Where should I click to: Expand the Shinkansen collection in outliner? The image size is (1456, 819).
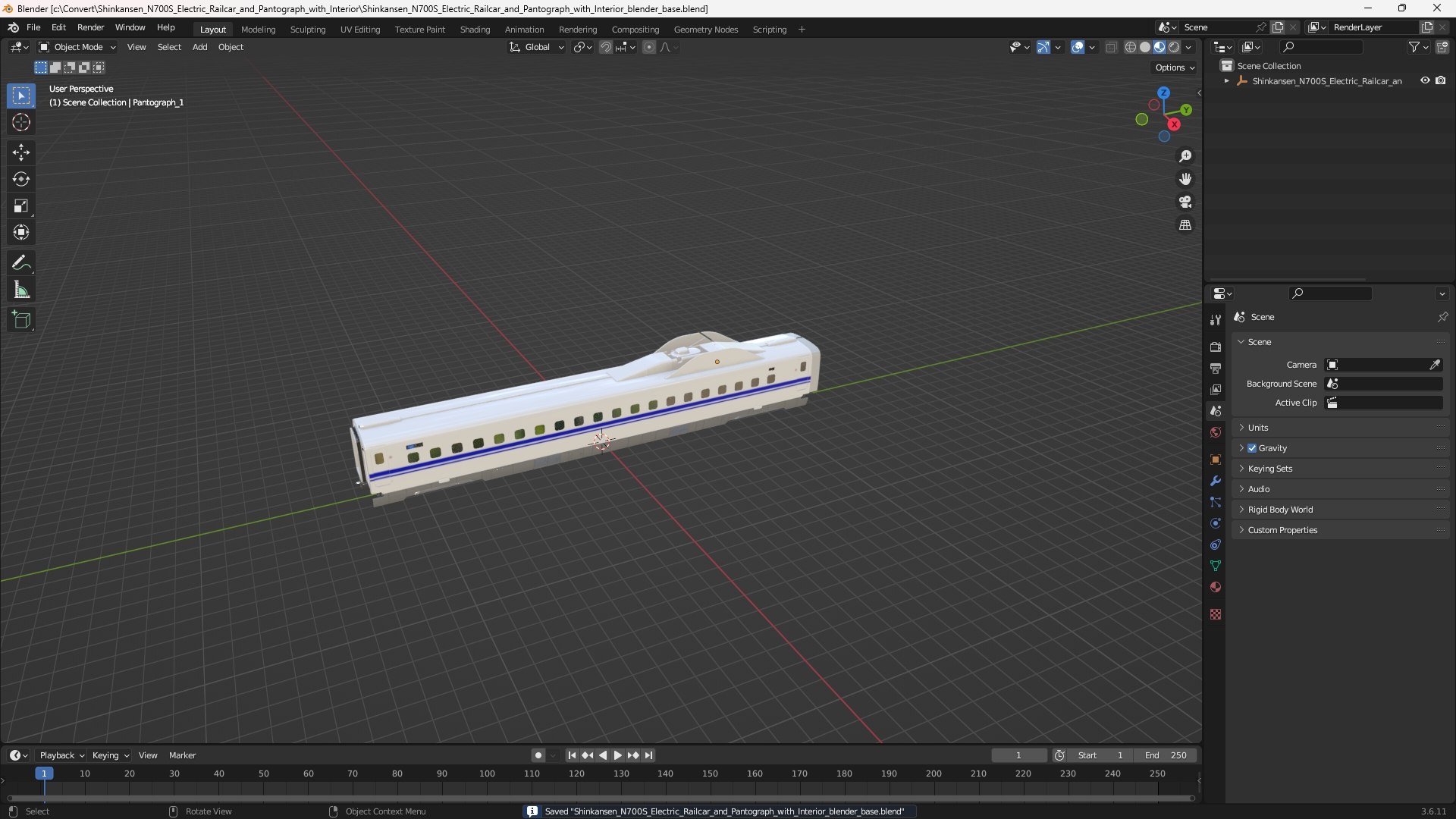pyautogui.click(x=1226, y=80)
